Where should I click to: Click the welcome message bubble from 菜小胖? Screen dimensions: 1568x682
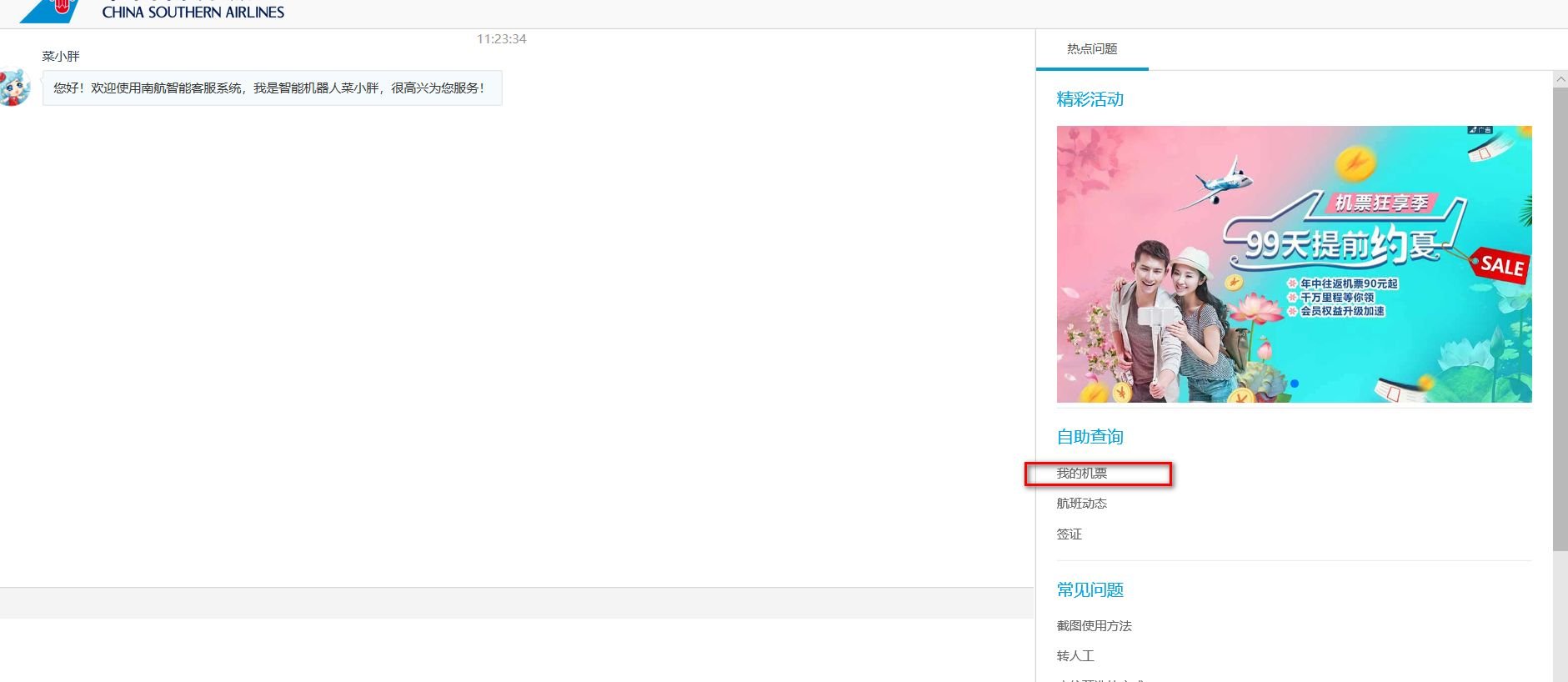[273, 88]
